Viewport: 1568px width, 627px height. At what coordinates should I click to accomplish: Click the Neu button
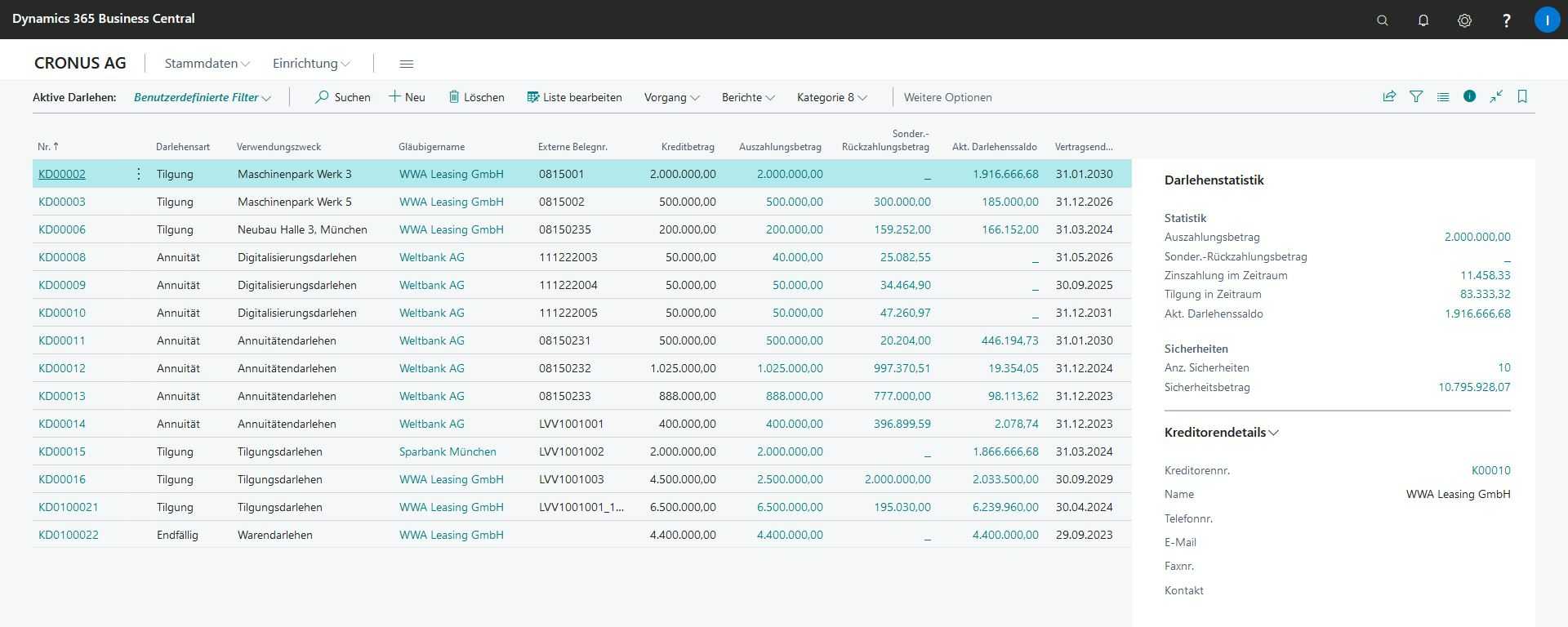point(407,97)
